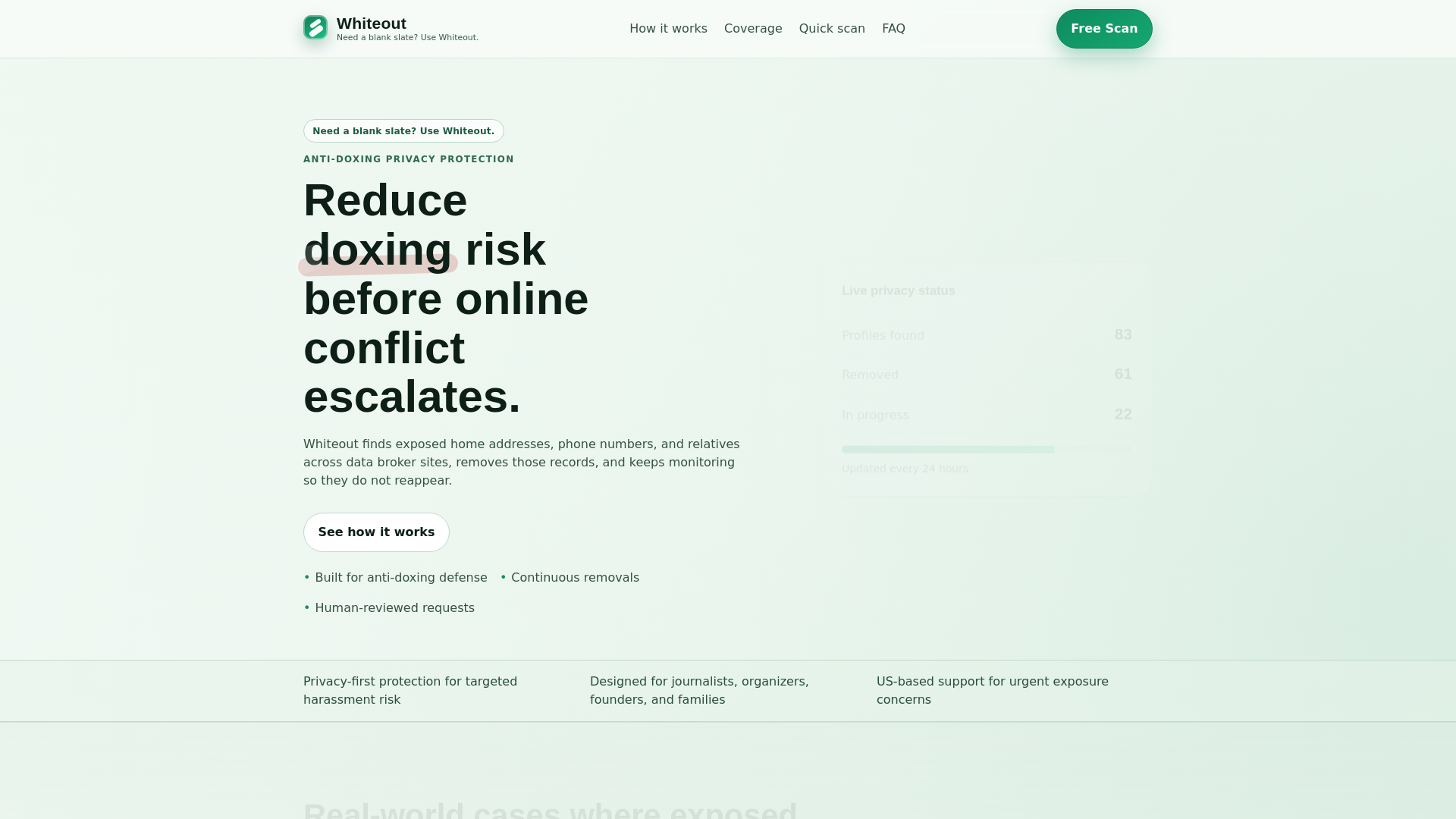Click "Updated every 24 hours" caption
1456x819 pixels.
coord(905,469)
